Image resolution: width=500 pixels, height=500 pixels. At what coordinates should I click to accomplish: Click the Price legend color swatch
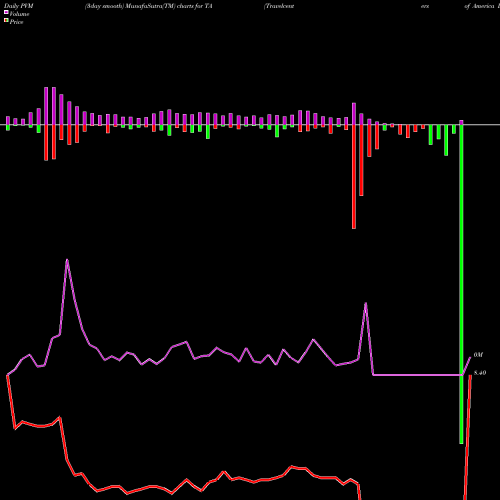(x=6, y=21)
